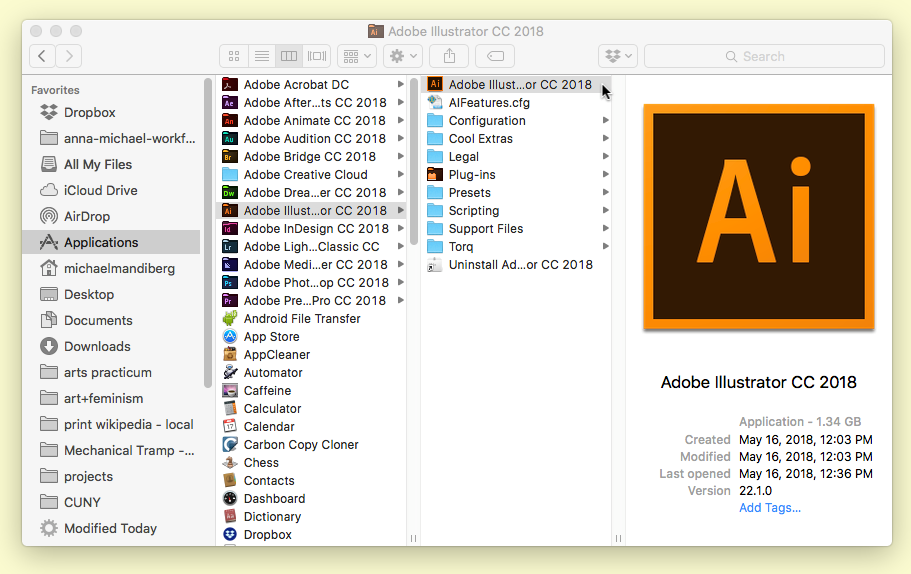This screenshot has height=574, width=911.
Task: Go back with the back arrow
Action: [42, 56]
